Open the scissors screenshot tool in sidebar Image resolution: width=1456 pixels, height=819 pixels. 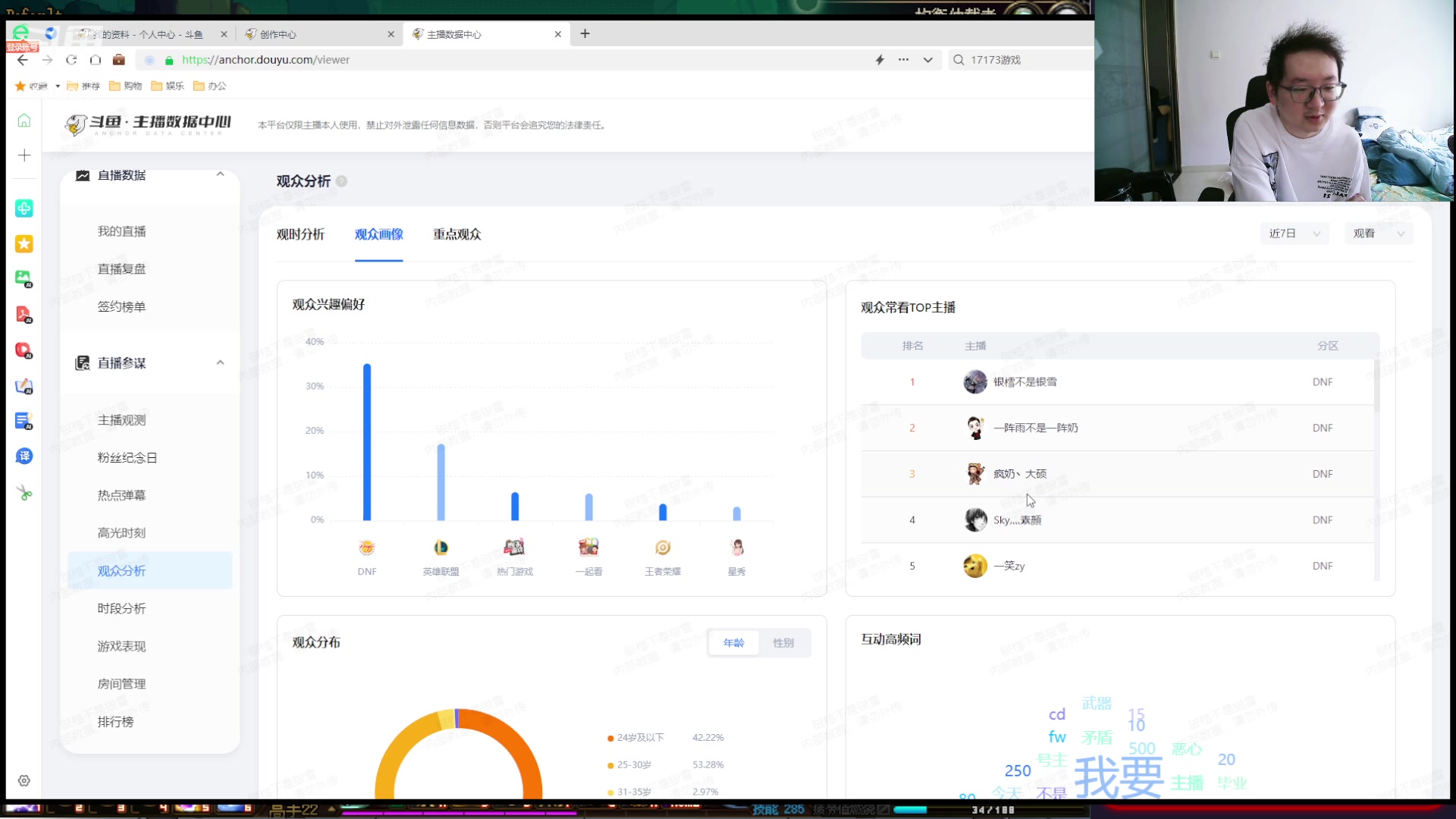coord(24,493)
